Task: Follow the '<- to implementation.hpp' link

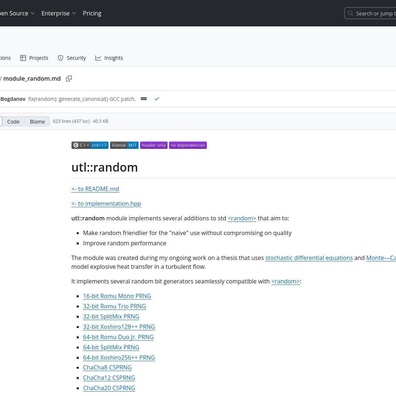Action: click(x=106, y=204)
